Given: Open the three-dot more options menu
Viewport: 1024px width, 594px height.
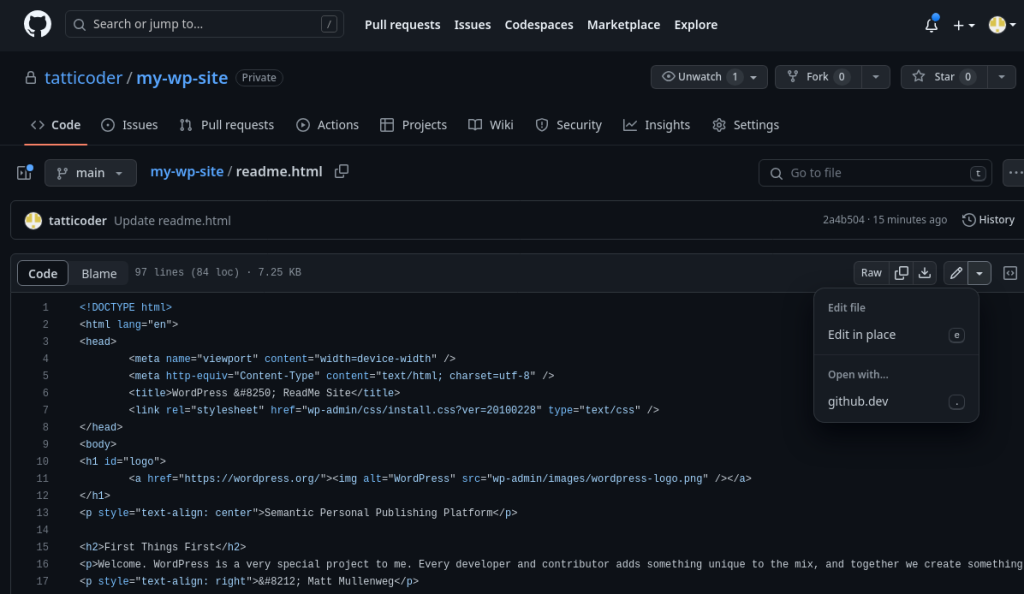Looking at the screenshot, I should click(x=1014, y=173).
